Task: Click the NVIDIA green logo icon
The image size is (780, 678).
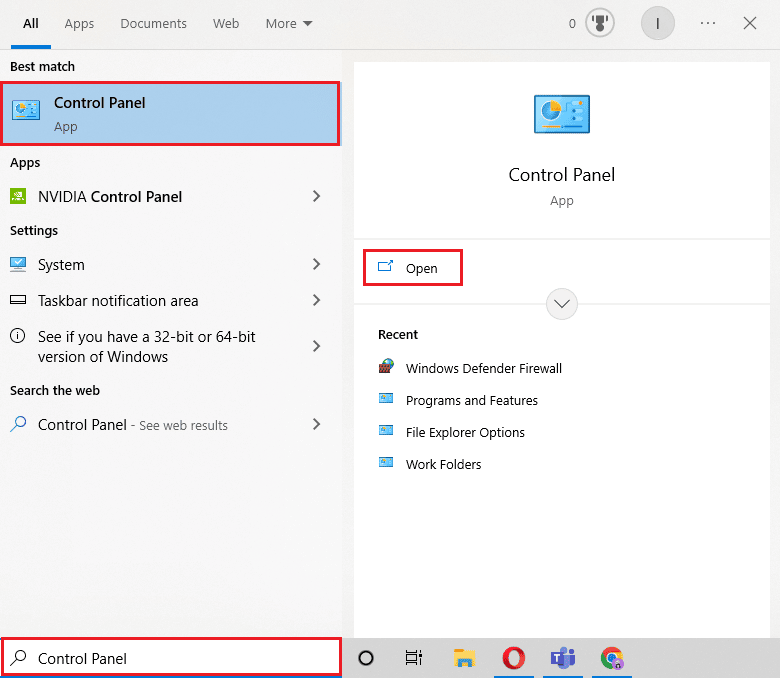Action: point(18,196)
